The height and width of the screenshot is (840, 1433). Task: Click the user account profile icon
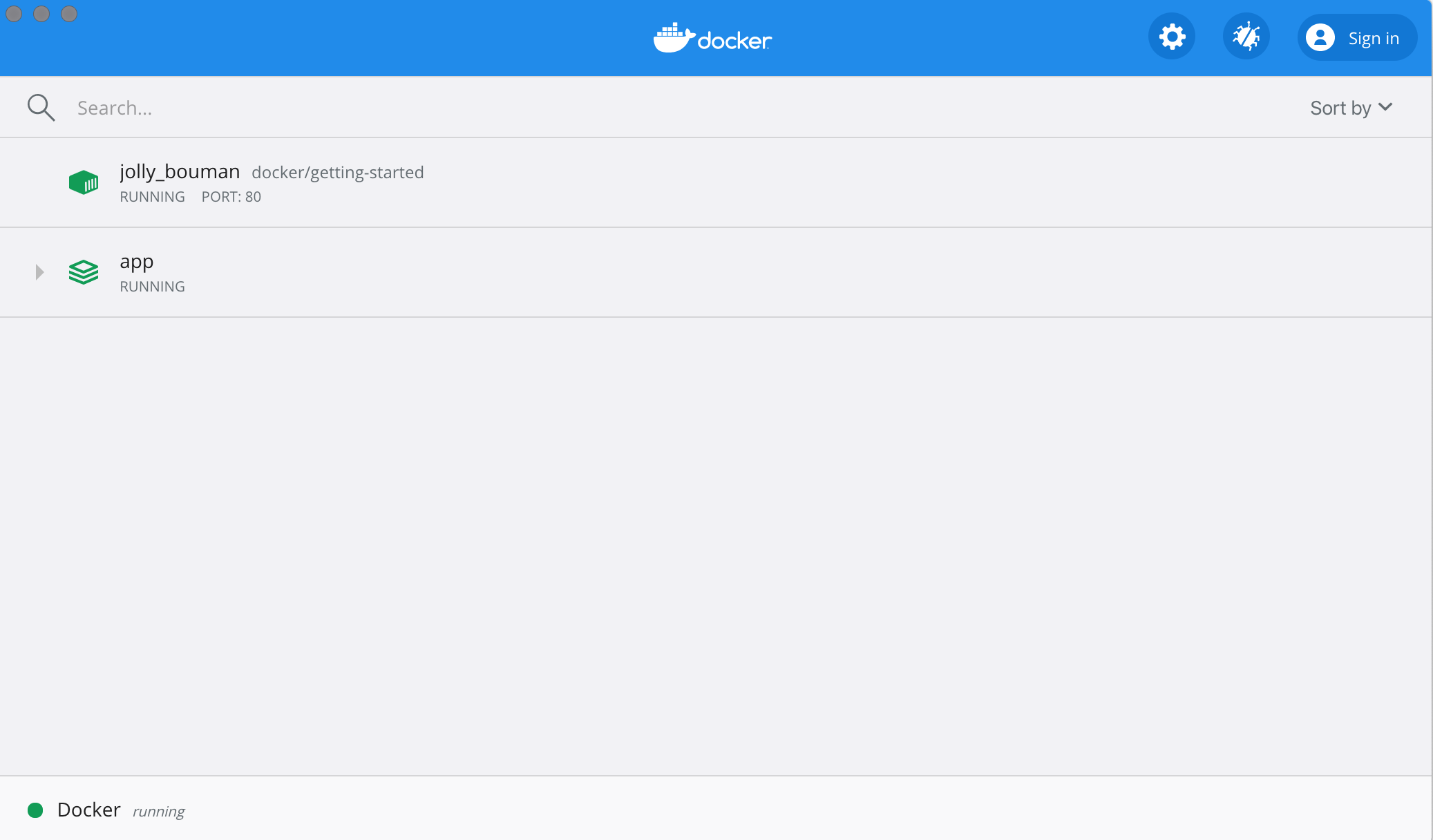click(1319, 37)
